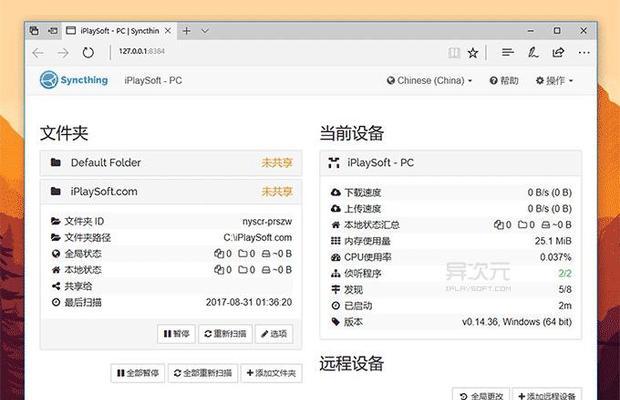The width and height of the screenshot is (620, 400).
Task: Click the CPU使用率 gauge icon
Action: pos(335,257)
